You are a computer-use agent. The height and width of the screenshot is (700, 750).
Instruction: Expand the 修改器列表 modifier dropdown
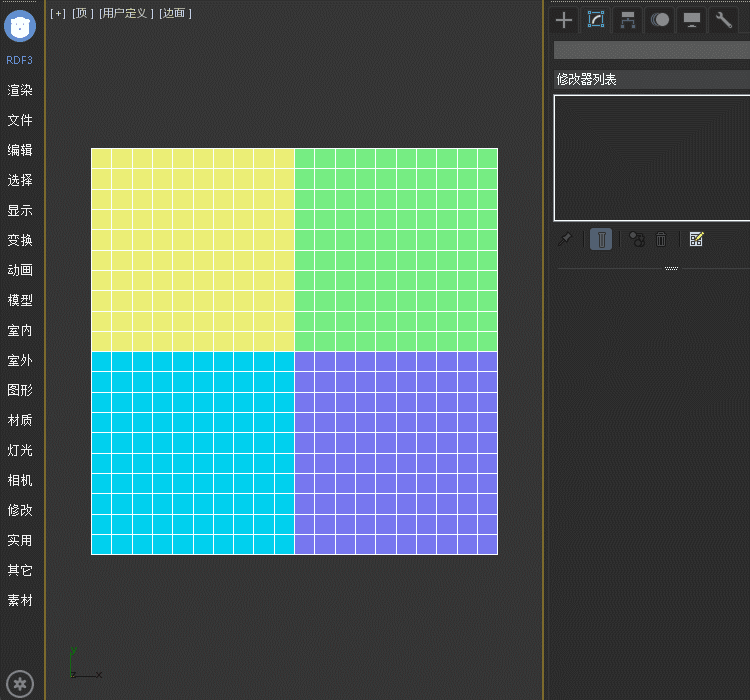point(651,79)
